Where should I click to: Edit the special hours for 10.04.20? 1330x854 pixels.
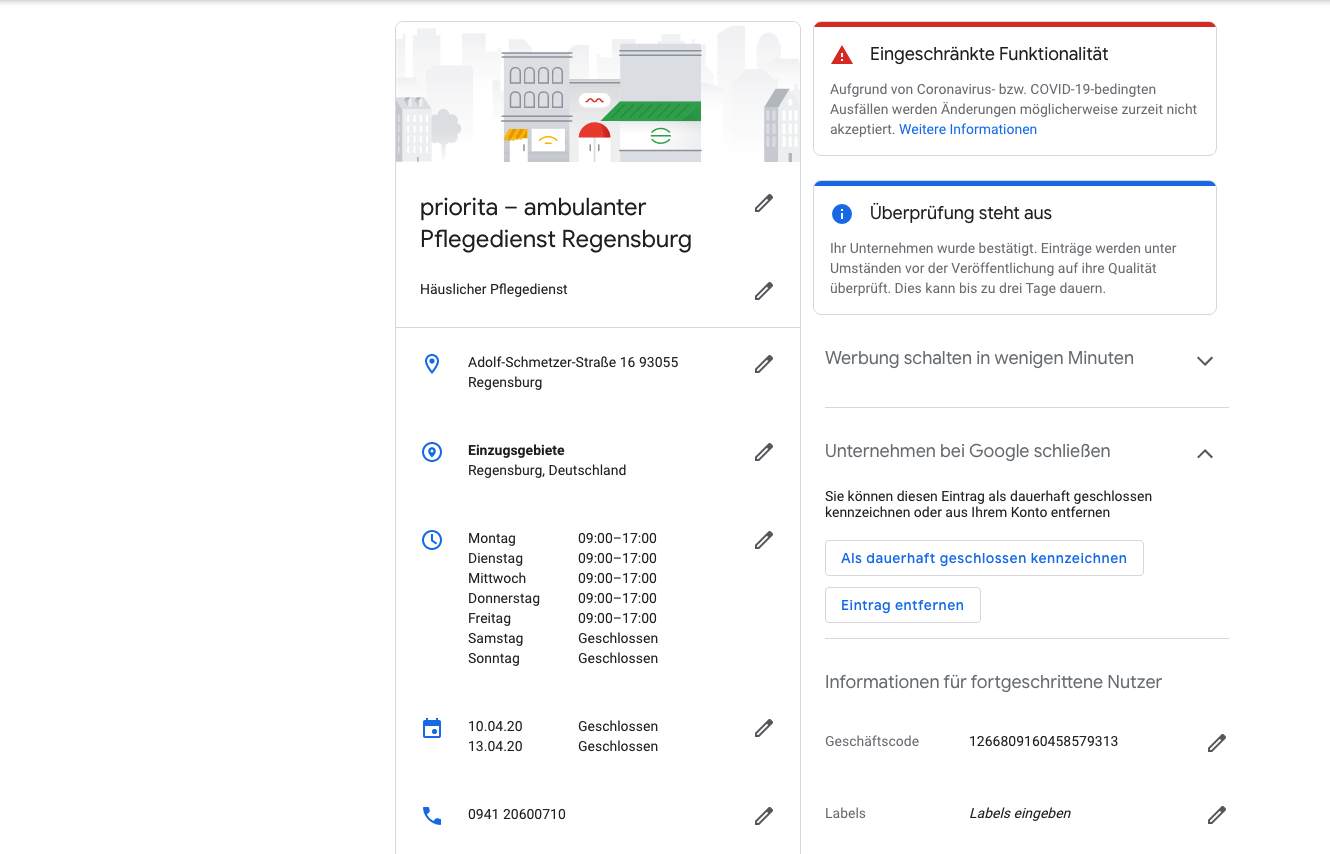763,727
